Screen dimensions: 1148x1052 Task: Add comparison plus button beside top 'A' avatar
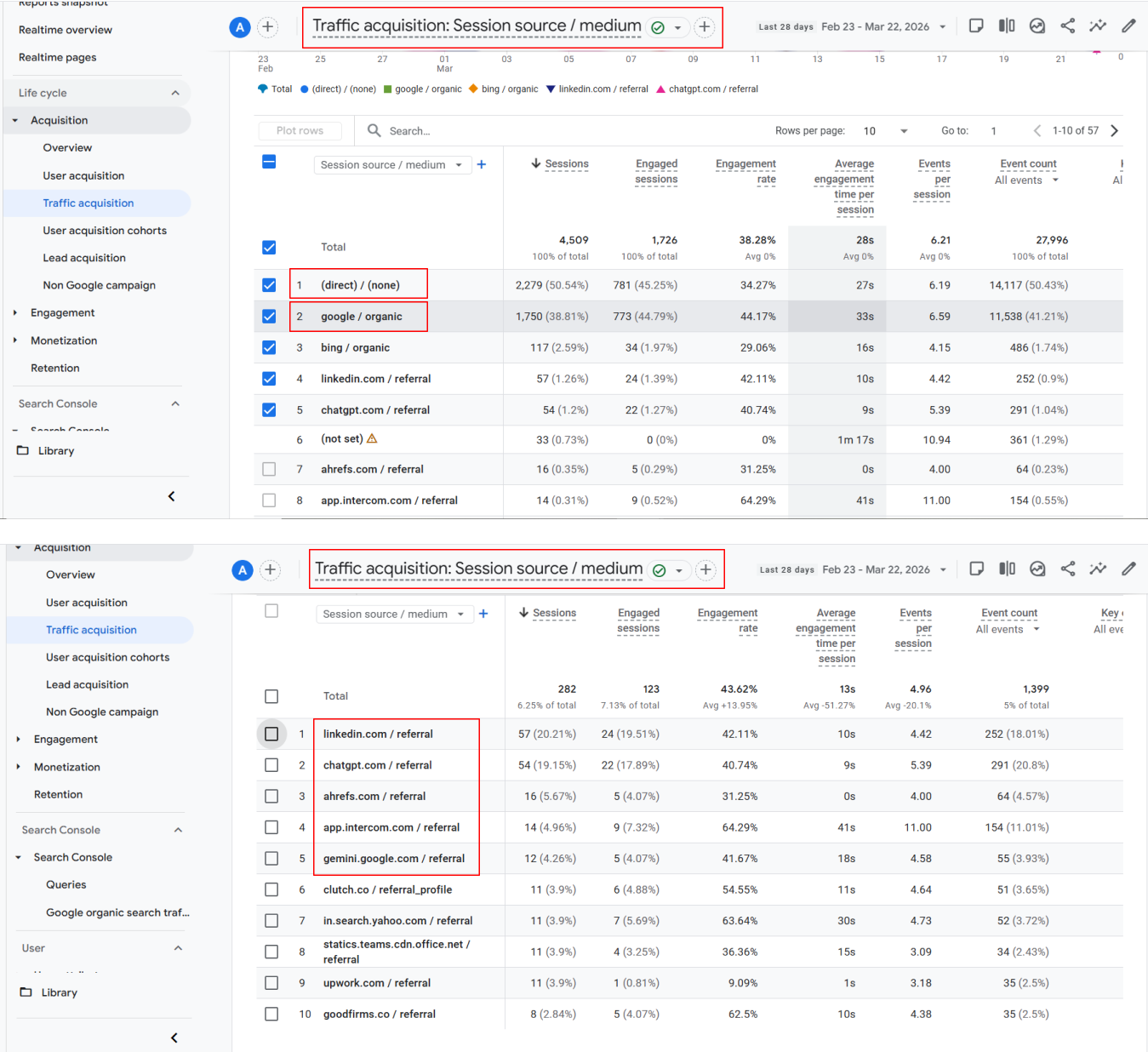tap(267, 27)
